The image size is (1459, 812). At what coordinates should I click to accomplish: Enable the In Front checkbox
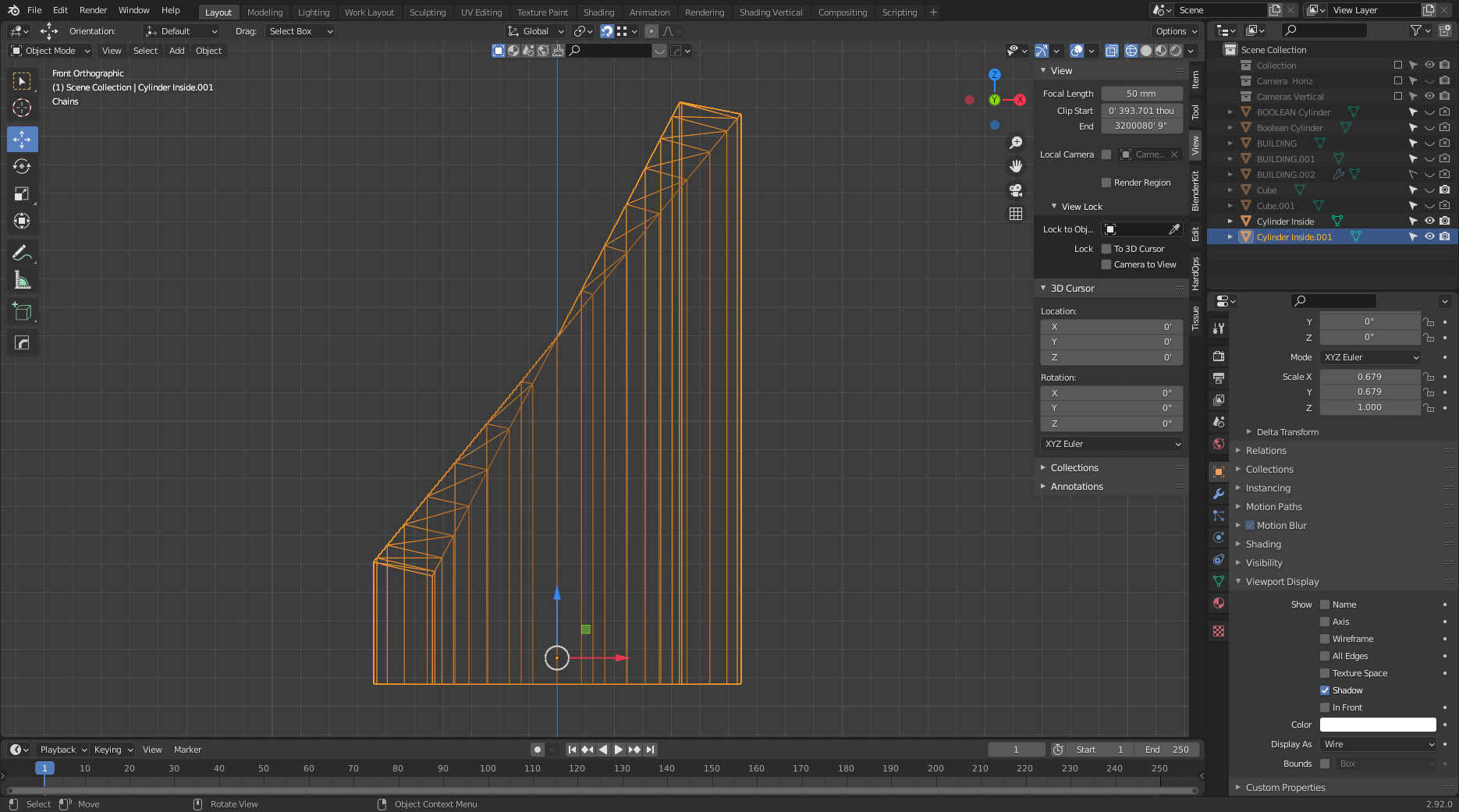1324,707
